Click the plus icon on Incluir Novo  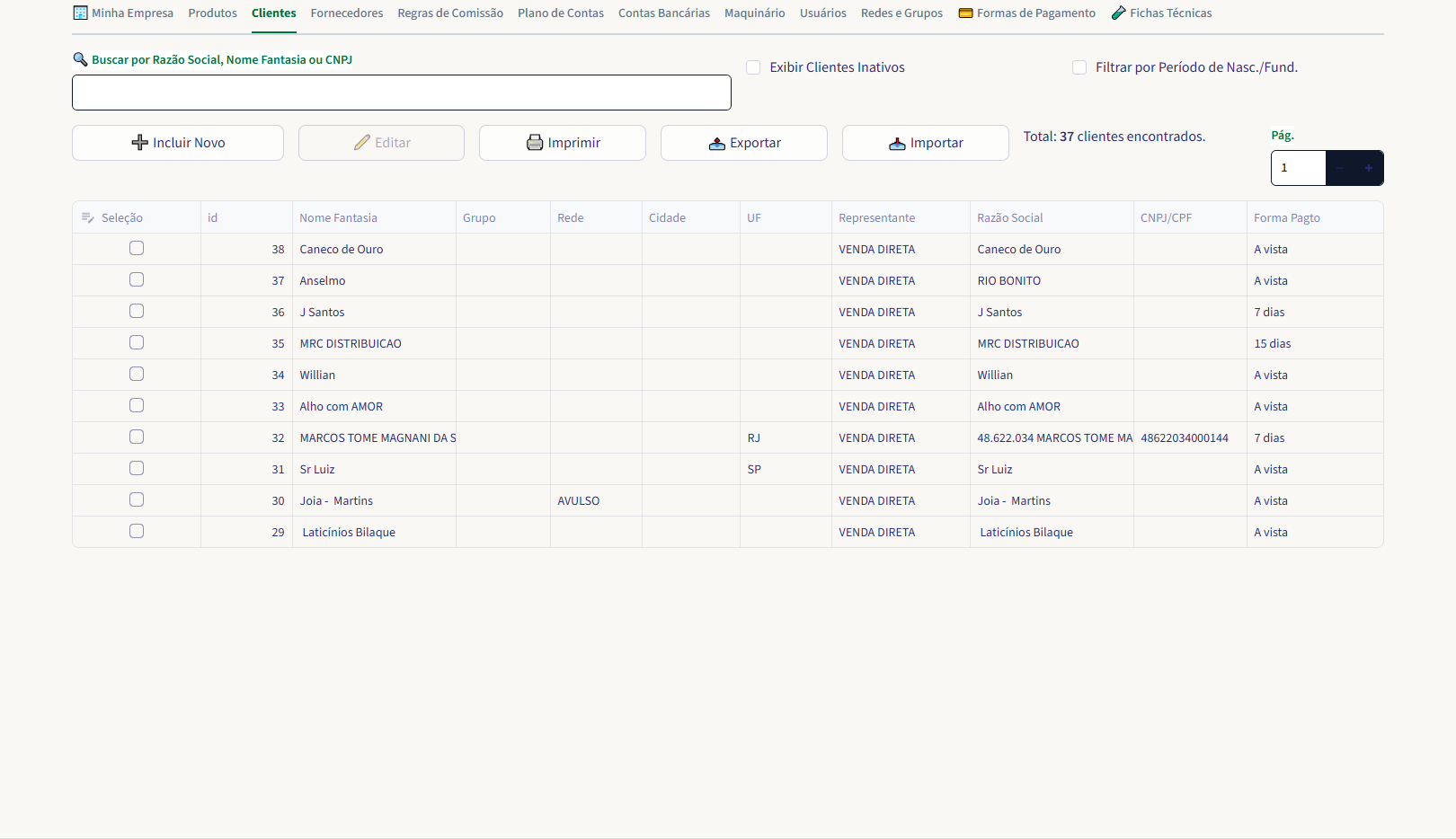click(x=139, y=143)
